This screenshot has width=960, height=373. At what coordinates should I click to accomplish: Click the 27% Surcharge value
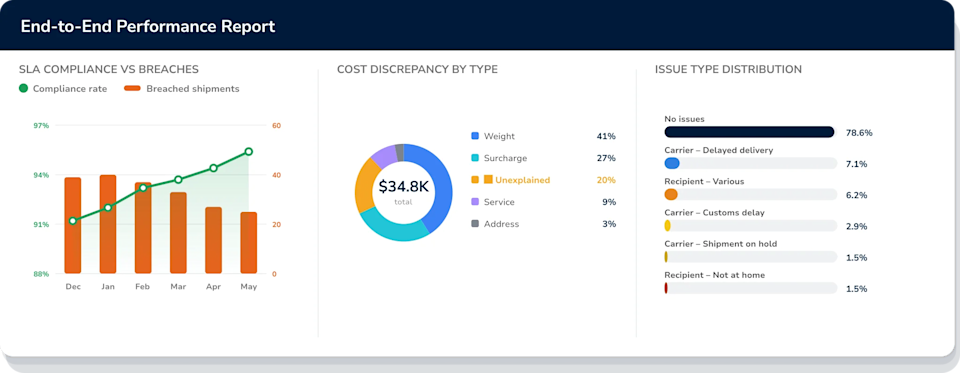click(x=606, y=158)
